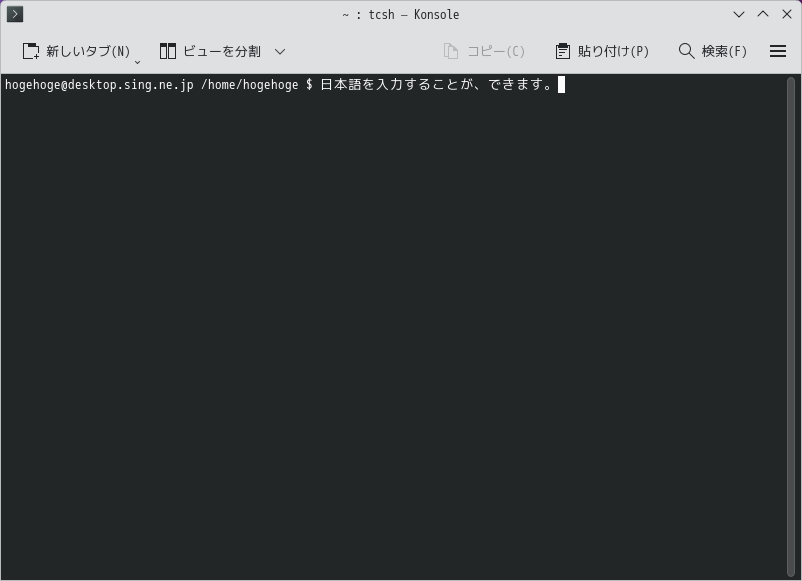Viewport: 802px width, 581px height.
Task: Maximize the Konsole window
Action: click(x=763, y=14)
